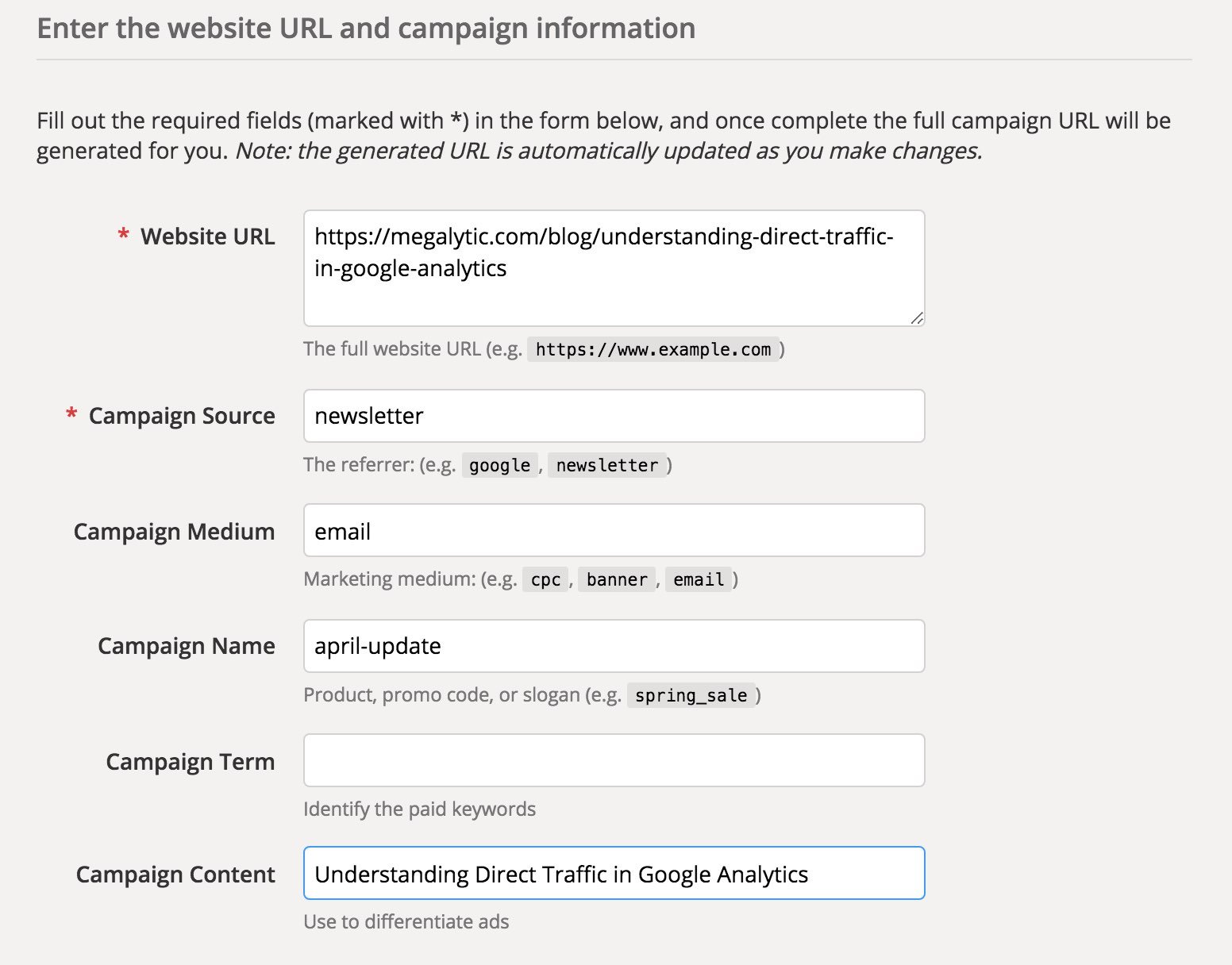Click the email medium example chip
Viewport: 1232px width, 965px height.
click(x=699, y=580)
